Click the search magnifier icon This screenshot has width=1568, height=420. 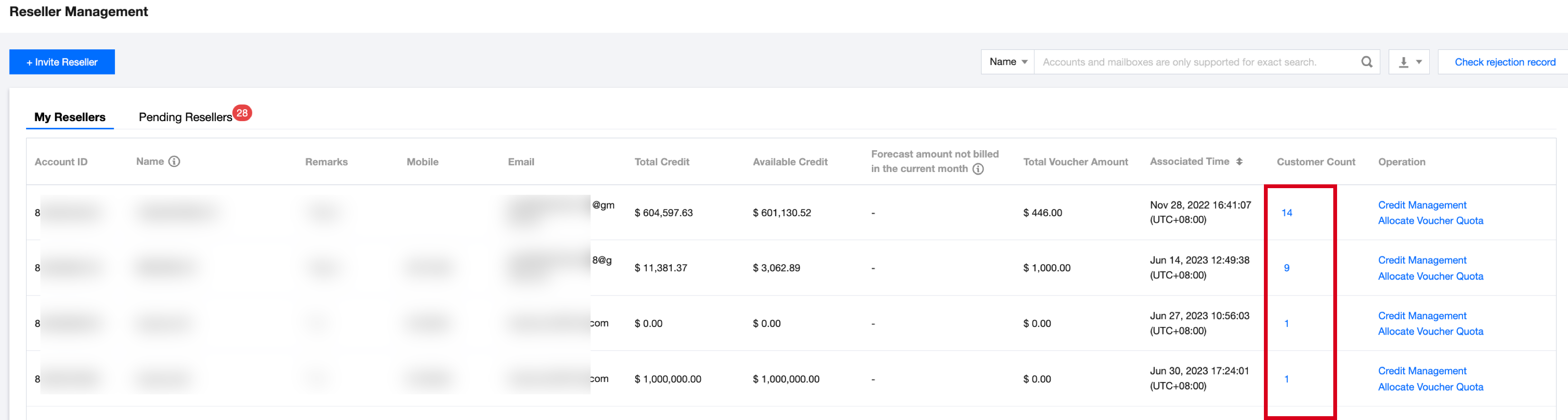click(1367, 62)
